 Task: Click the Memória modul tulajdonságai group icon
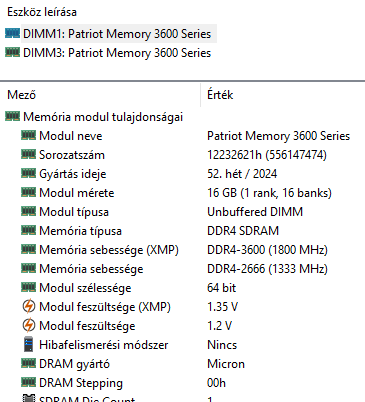coord(13,116)
